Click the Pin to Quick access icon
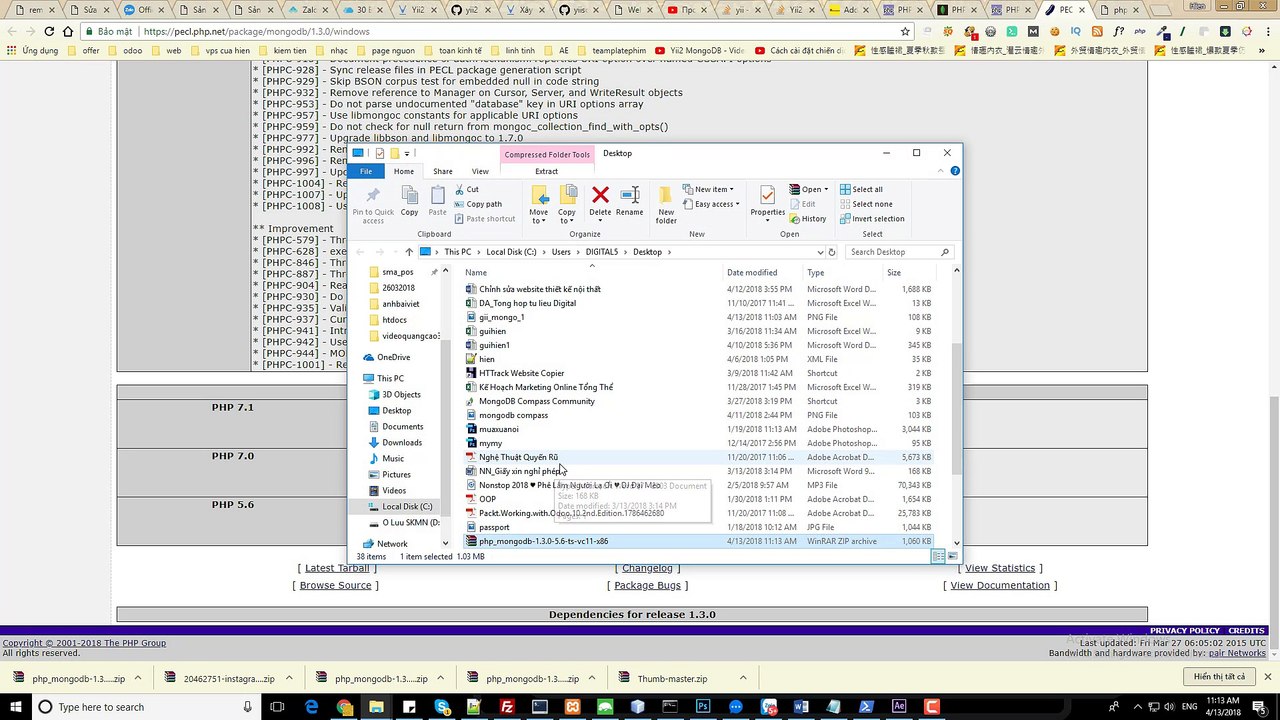The image size is (1280, 720). (372, 196)
